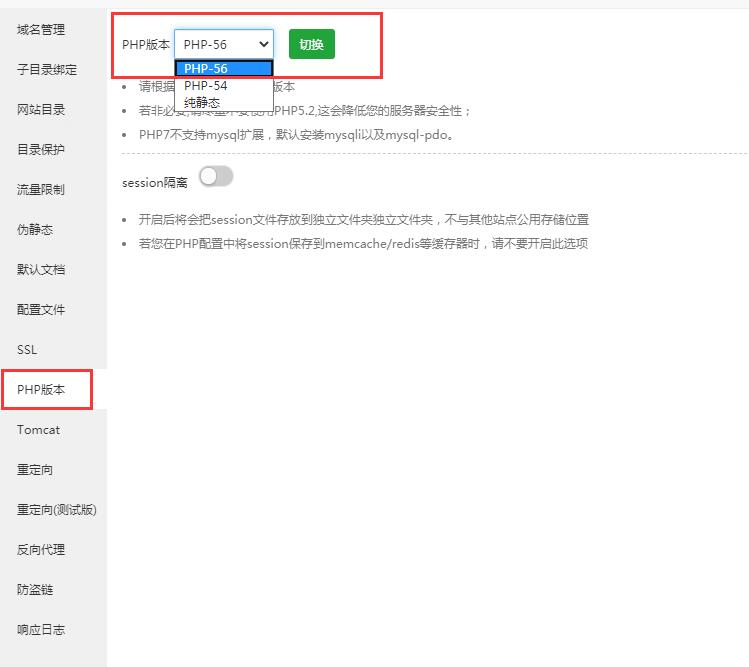
Task: Switch to 重定向(测试版) tab
Action: (x=56, y=510)
